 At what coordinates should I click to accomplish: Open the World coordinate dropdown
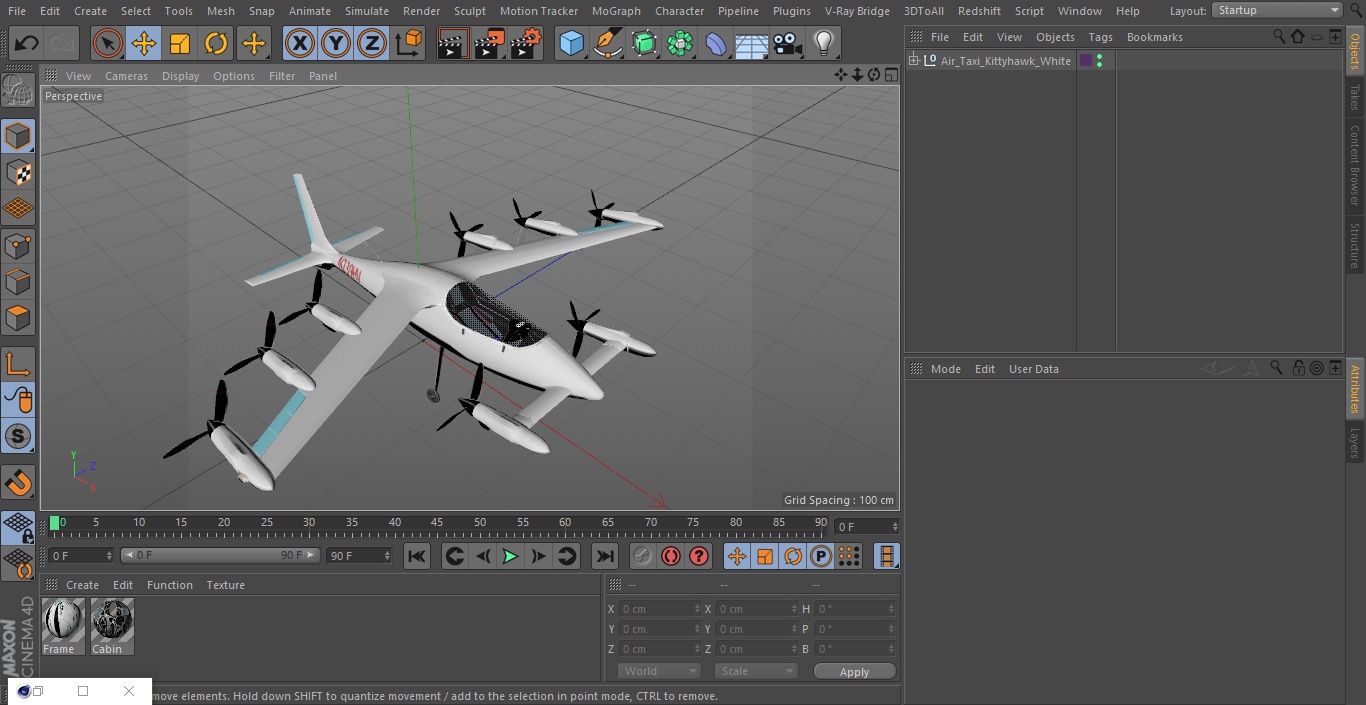pos(659,671)
